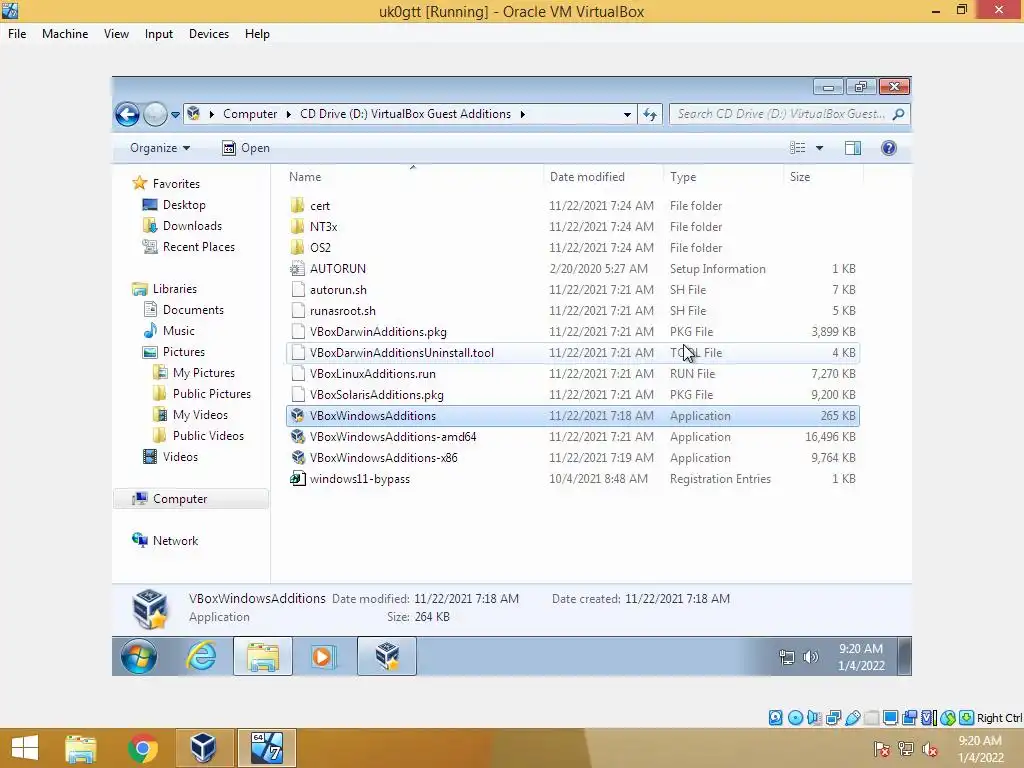Select VBoxWindowsAdditions-amd64 application icon
This screenshot has height=768, width=1024.
coord(298,436)
